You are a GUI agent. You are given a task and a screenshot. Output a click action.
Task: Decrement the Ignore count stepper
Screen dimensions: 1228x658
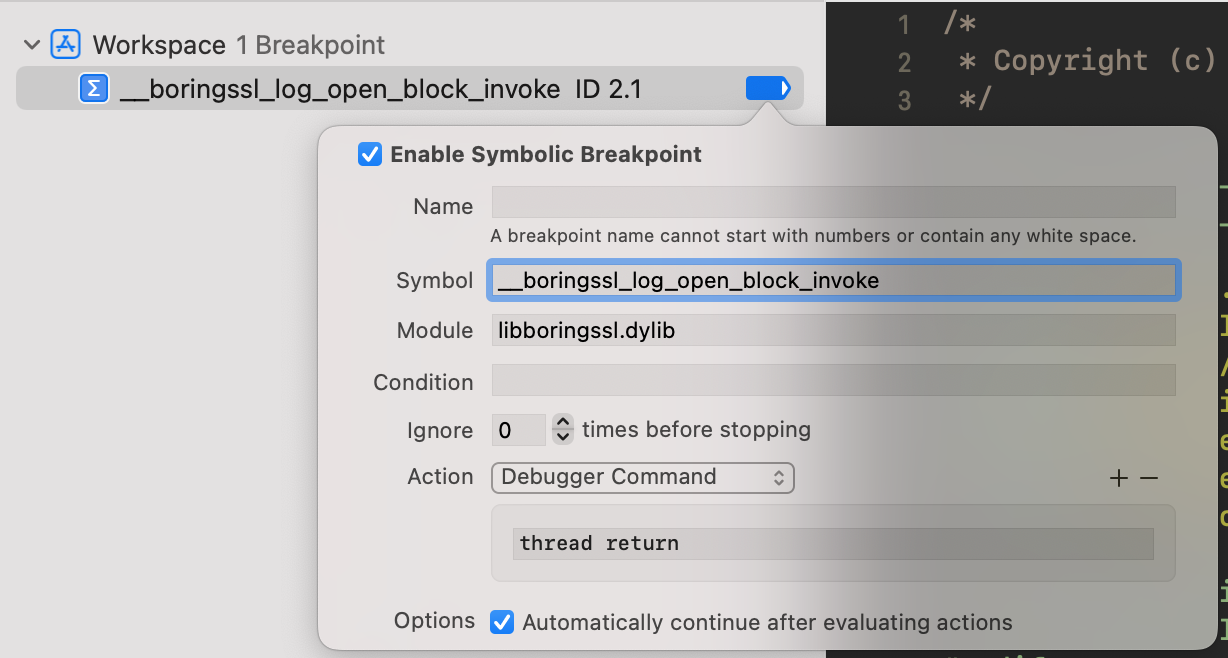tap(563, 437)
